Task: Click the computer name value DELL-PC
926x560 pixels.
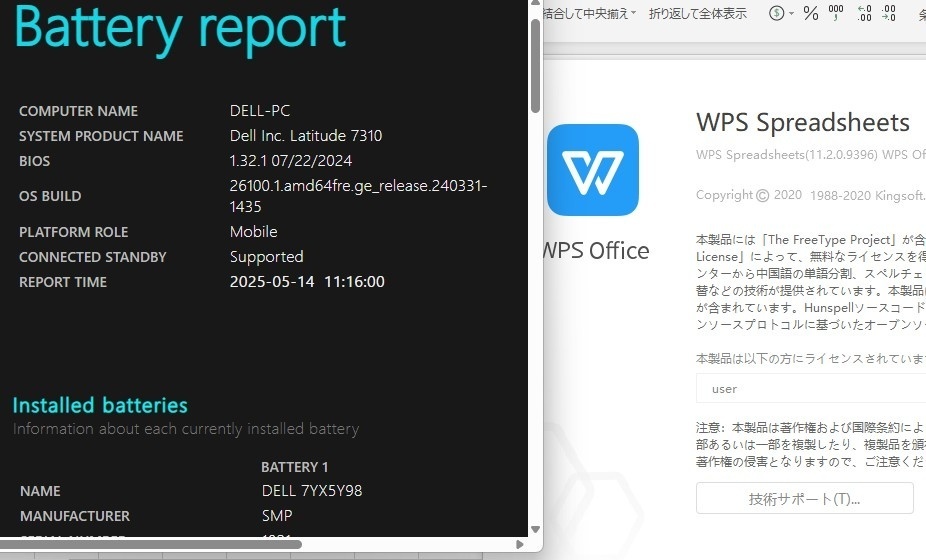Action: click(260, 110)
